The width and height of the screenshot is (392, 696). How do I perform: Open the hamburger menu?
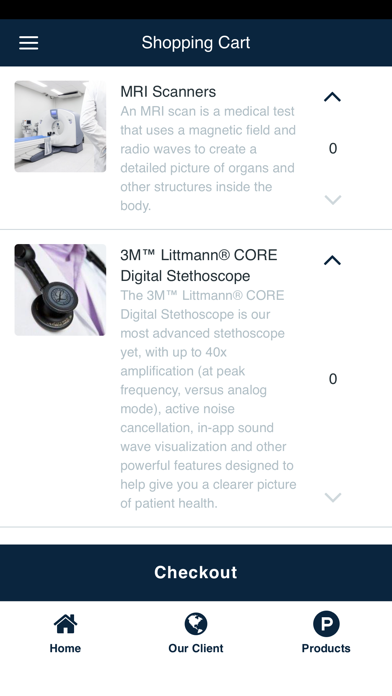tap(28, 43)
